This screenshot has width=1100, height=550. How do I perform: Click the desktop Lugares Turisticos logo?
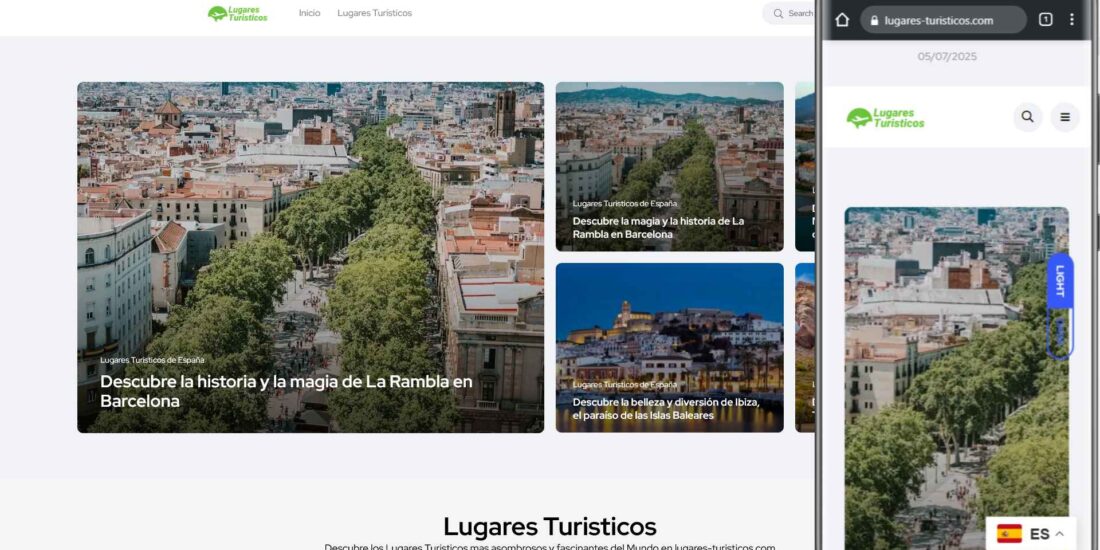click(238, 13)
